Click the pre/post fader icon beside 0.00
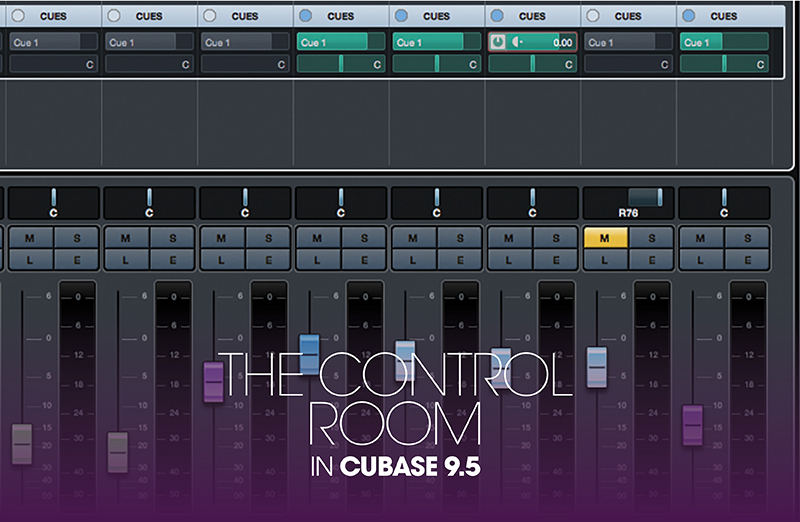 click(515, 42)
